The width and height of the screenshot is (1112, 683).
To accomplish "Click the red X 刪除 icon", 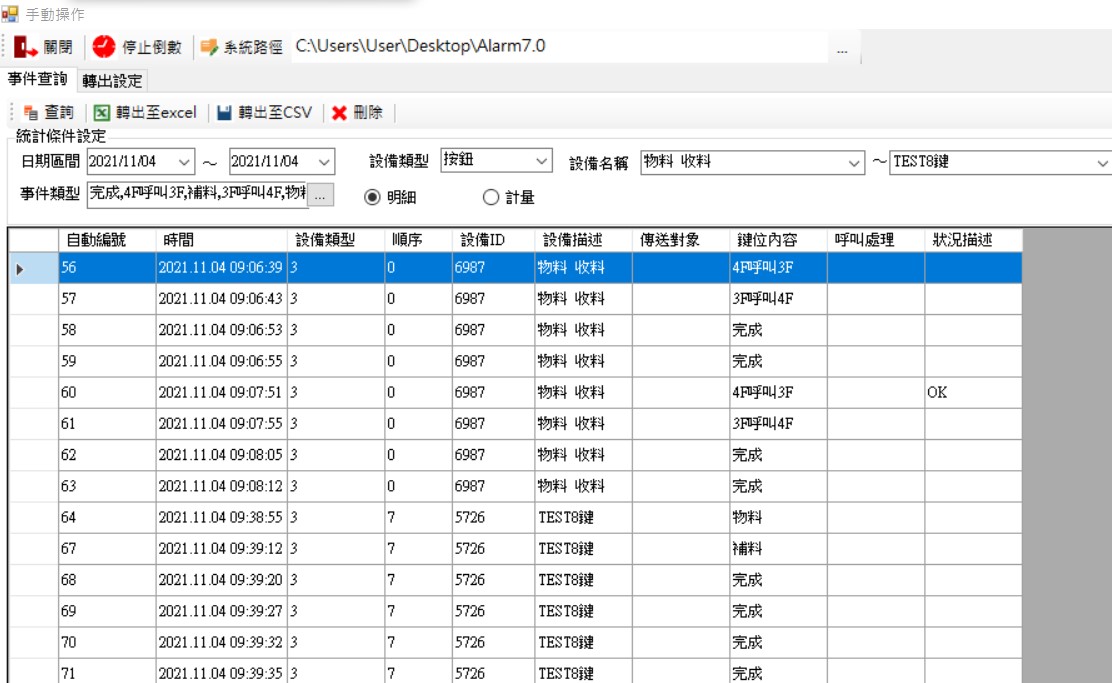I will pyautogui.click(x=339, y=113).
